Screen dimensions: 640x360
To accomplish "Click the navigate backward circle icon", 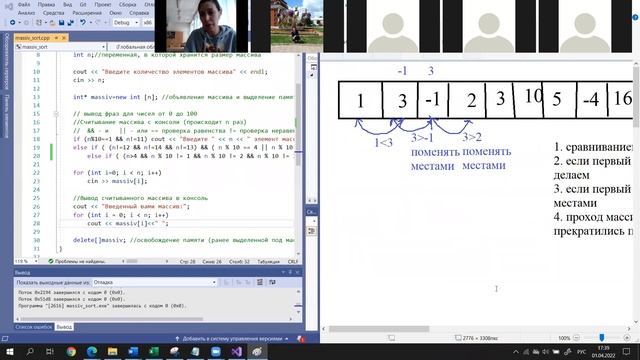I will click(x=13, y=23).
